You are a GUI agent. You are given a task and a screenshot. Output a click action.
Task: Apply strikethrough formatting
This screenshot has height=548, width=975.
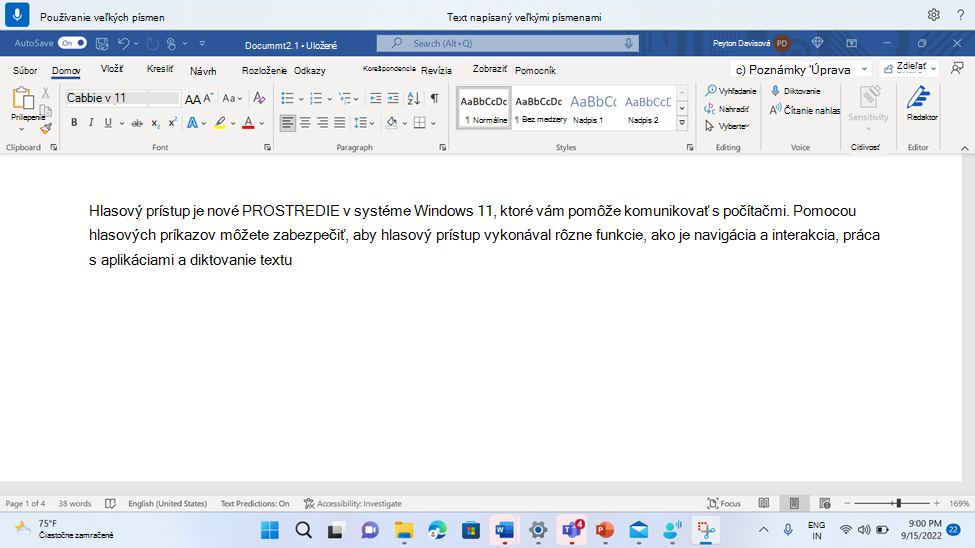click(137, 123)
